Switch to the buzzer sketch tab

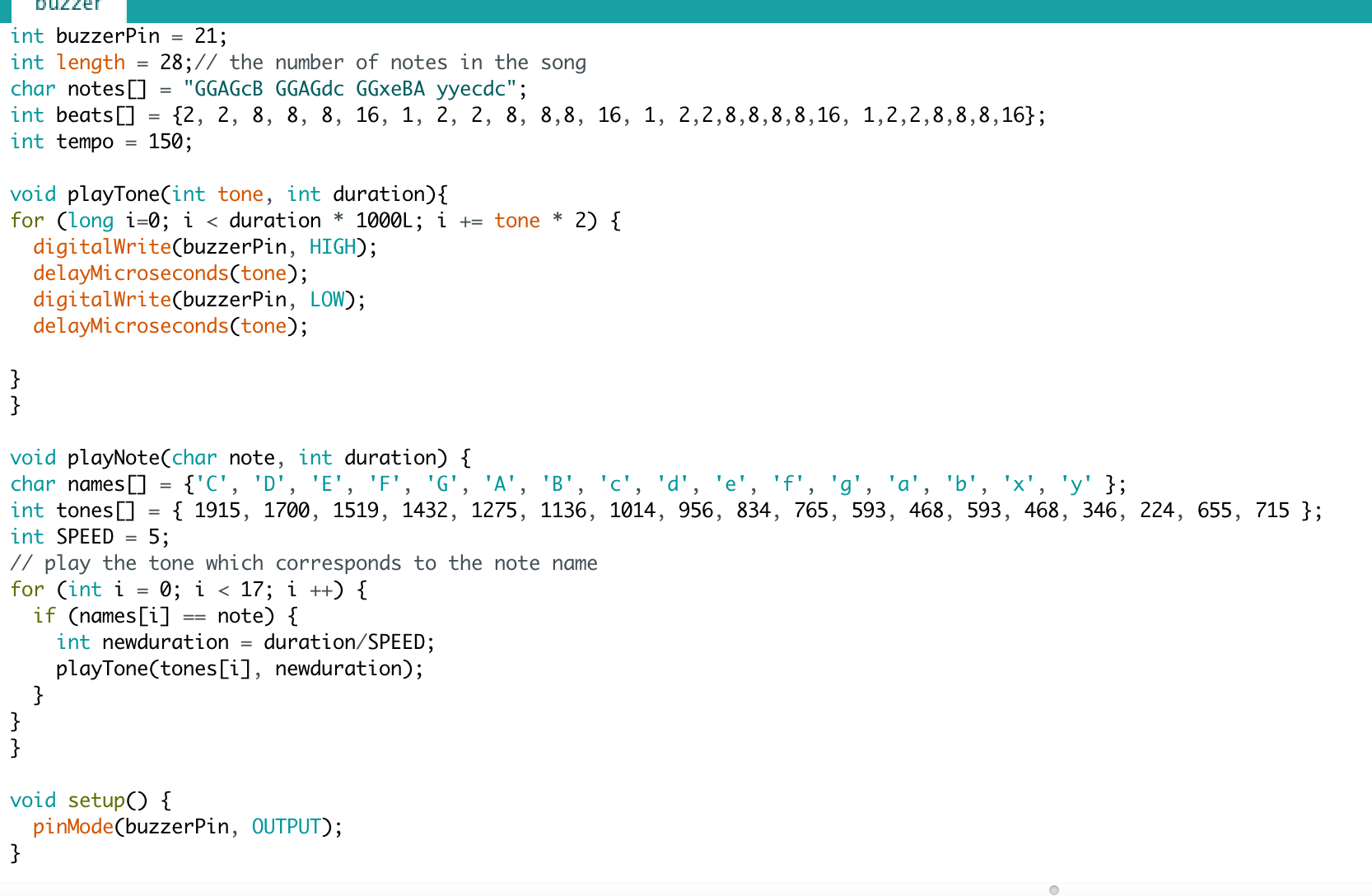pos(68,7)
